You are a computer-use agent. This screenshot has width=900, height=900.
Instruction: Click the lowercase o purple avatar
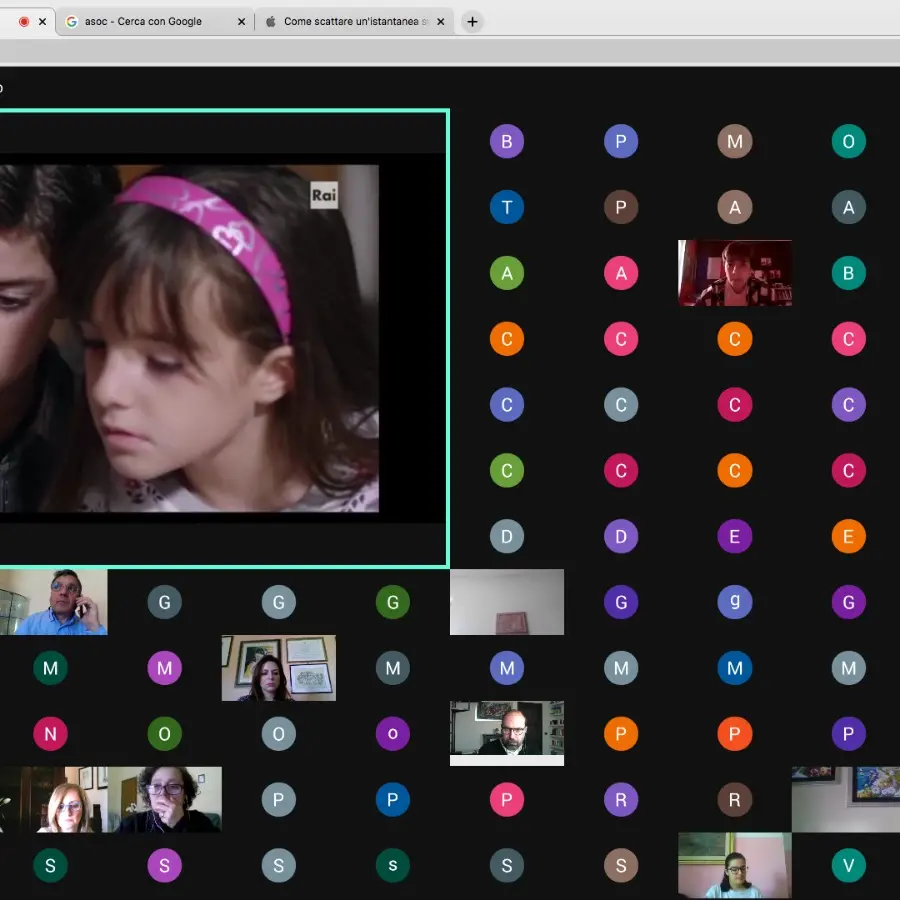393,734
